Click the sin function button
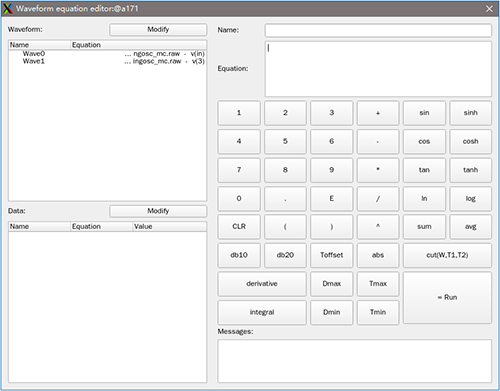This screenshot has width=500, height=391. coord(424,113)
